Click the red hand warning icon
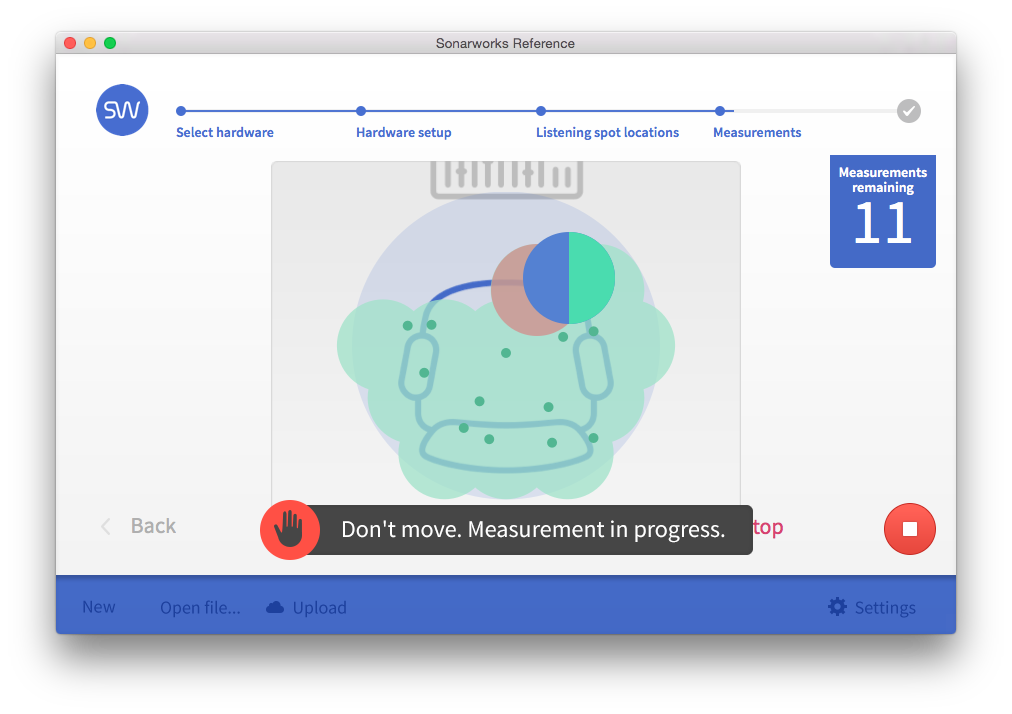The width and height of the screenshot is (1012, 714). click(x=289, y=529)
